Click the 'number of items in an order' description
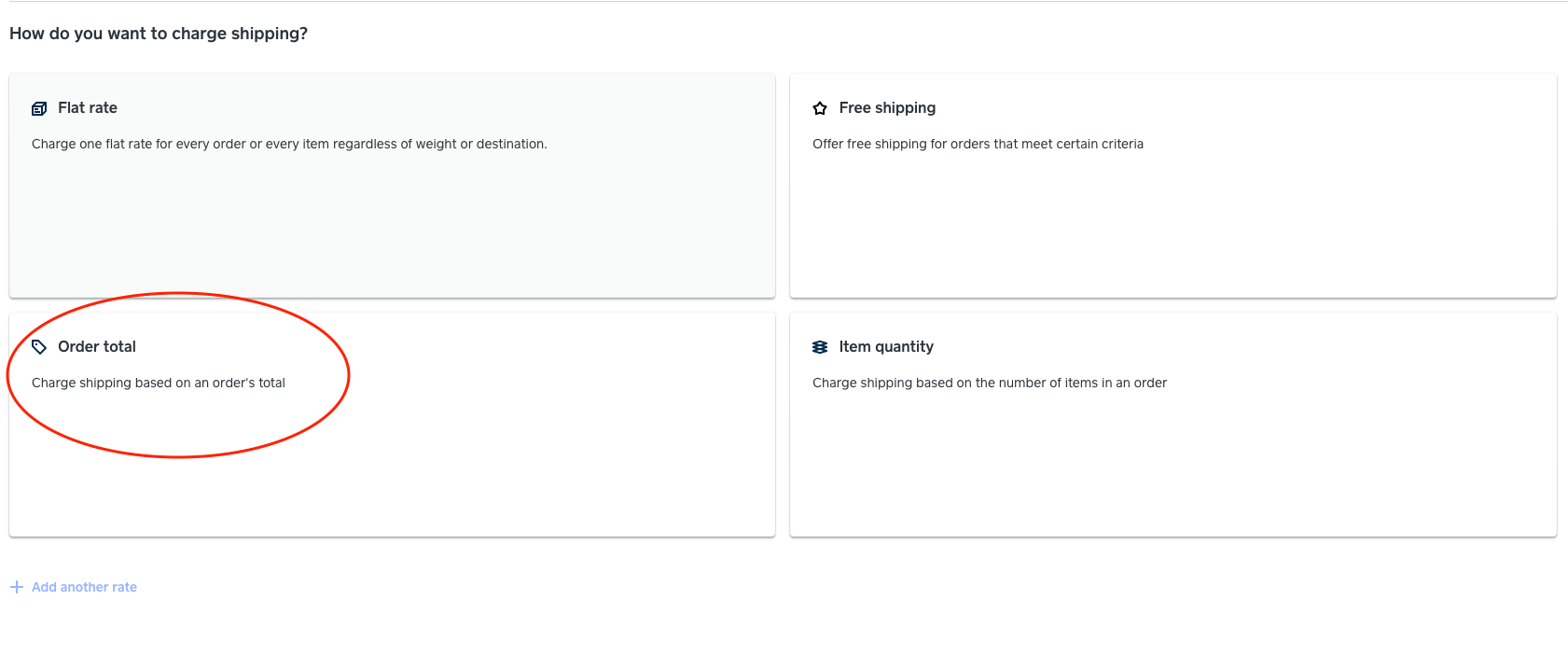Image resolution: width=1568 pixels, height=656 pixels. [990, 383]
